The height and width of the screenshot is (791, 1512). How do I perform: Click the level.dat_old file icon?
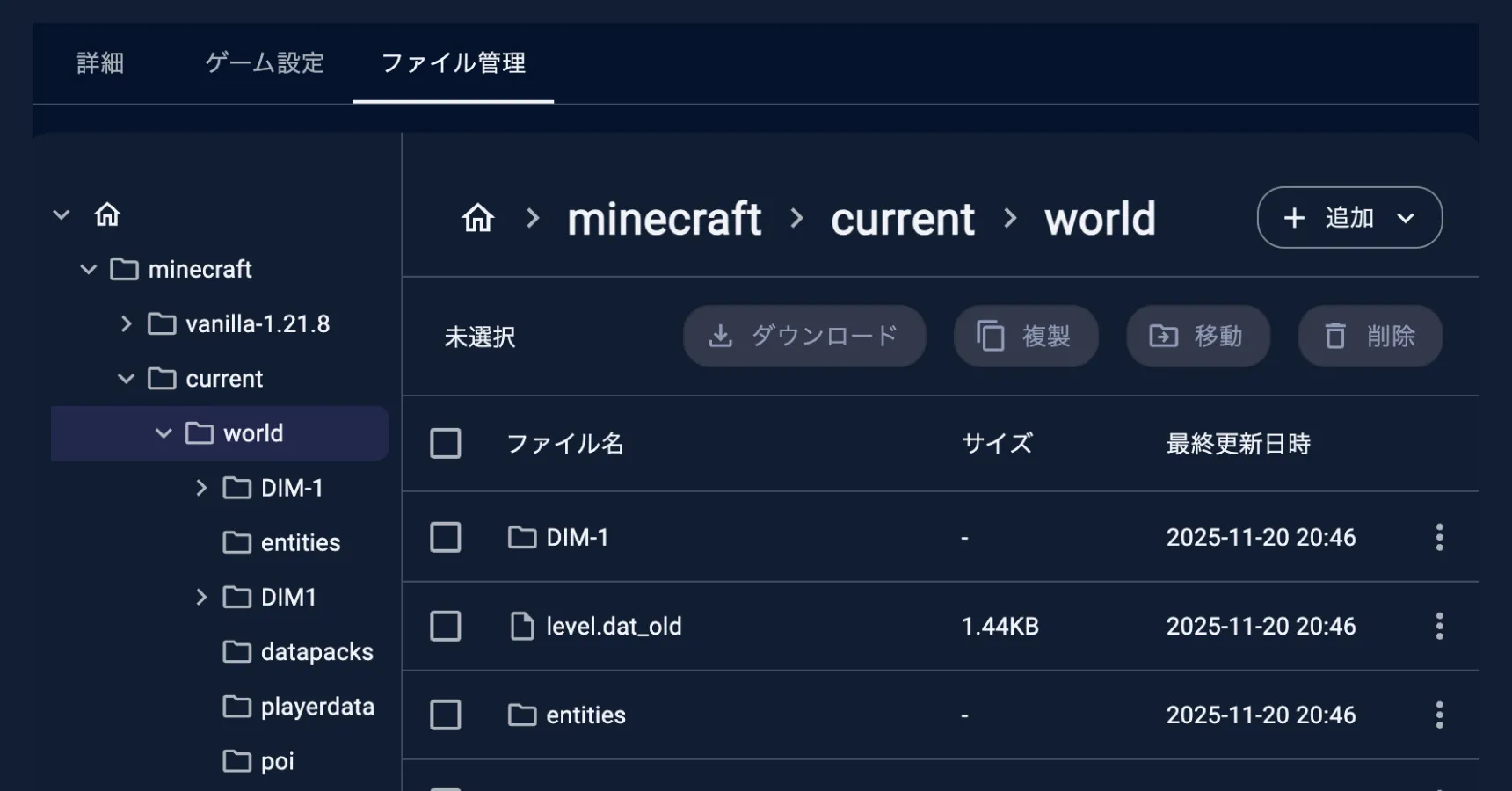pos(522,626)
